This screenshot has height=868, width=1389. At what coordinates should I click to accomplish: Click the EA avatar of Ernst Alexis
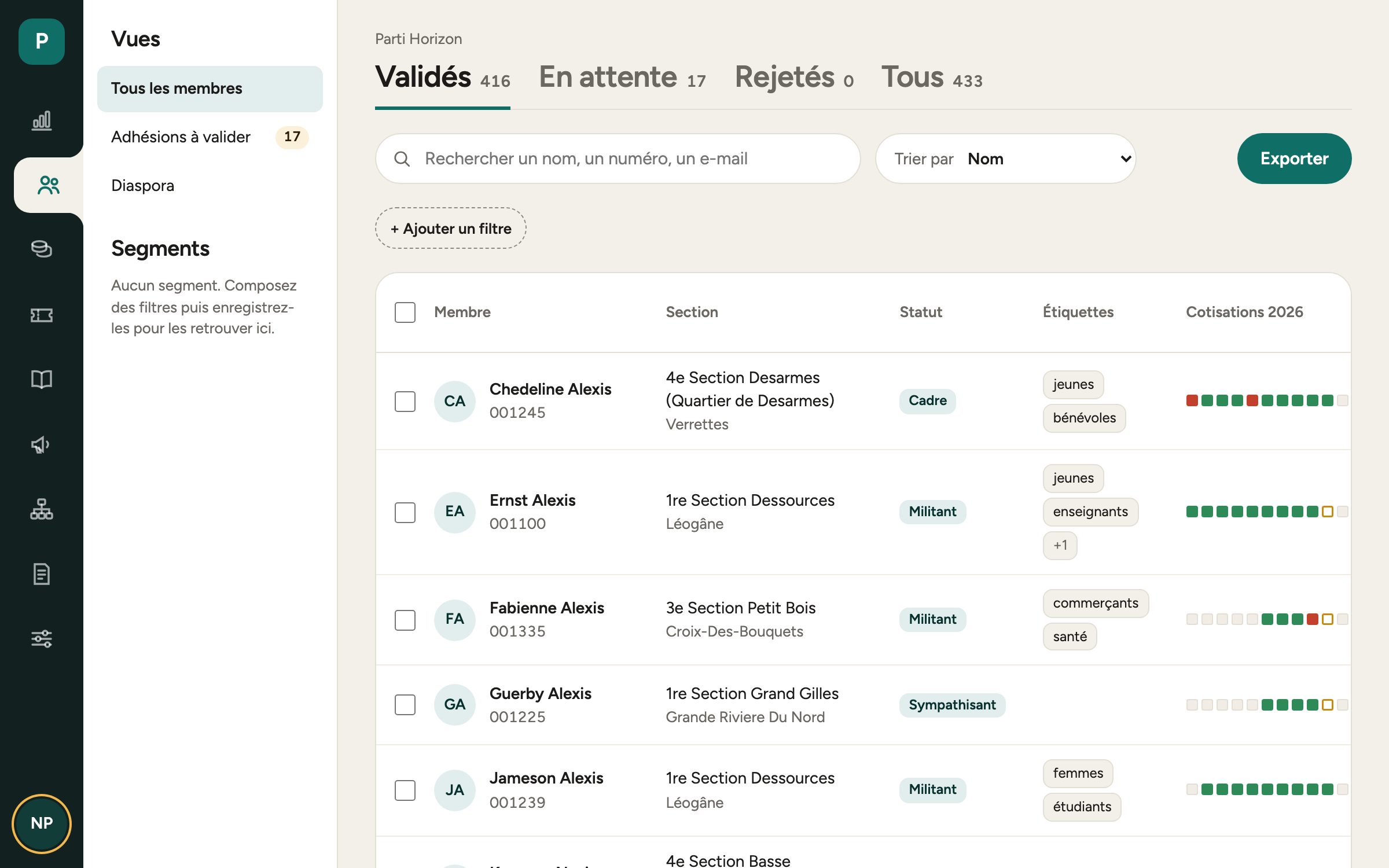[x=455, y=512]
